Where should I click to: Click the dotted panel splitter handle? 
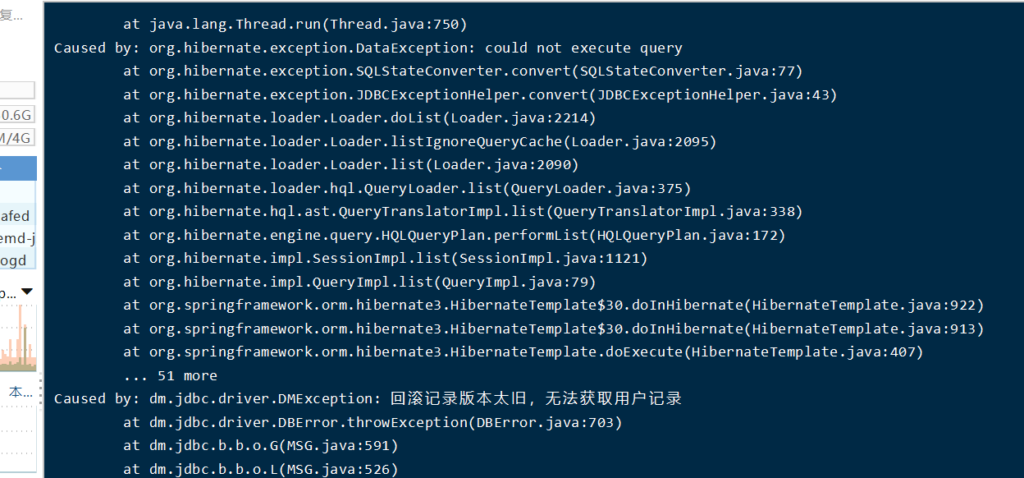click(x=40, y=390)
